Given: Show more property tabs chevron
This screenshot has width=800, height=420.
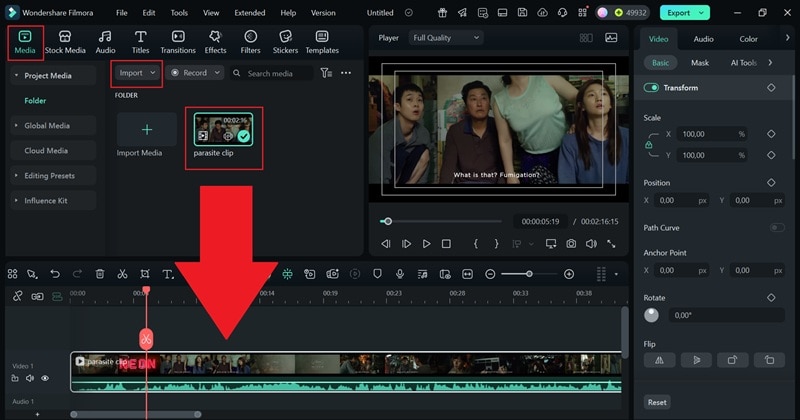Looking at the screenshot, I should pyautogui.click(x=787, y=38).
